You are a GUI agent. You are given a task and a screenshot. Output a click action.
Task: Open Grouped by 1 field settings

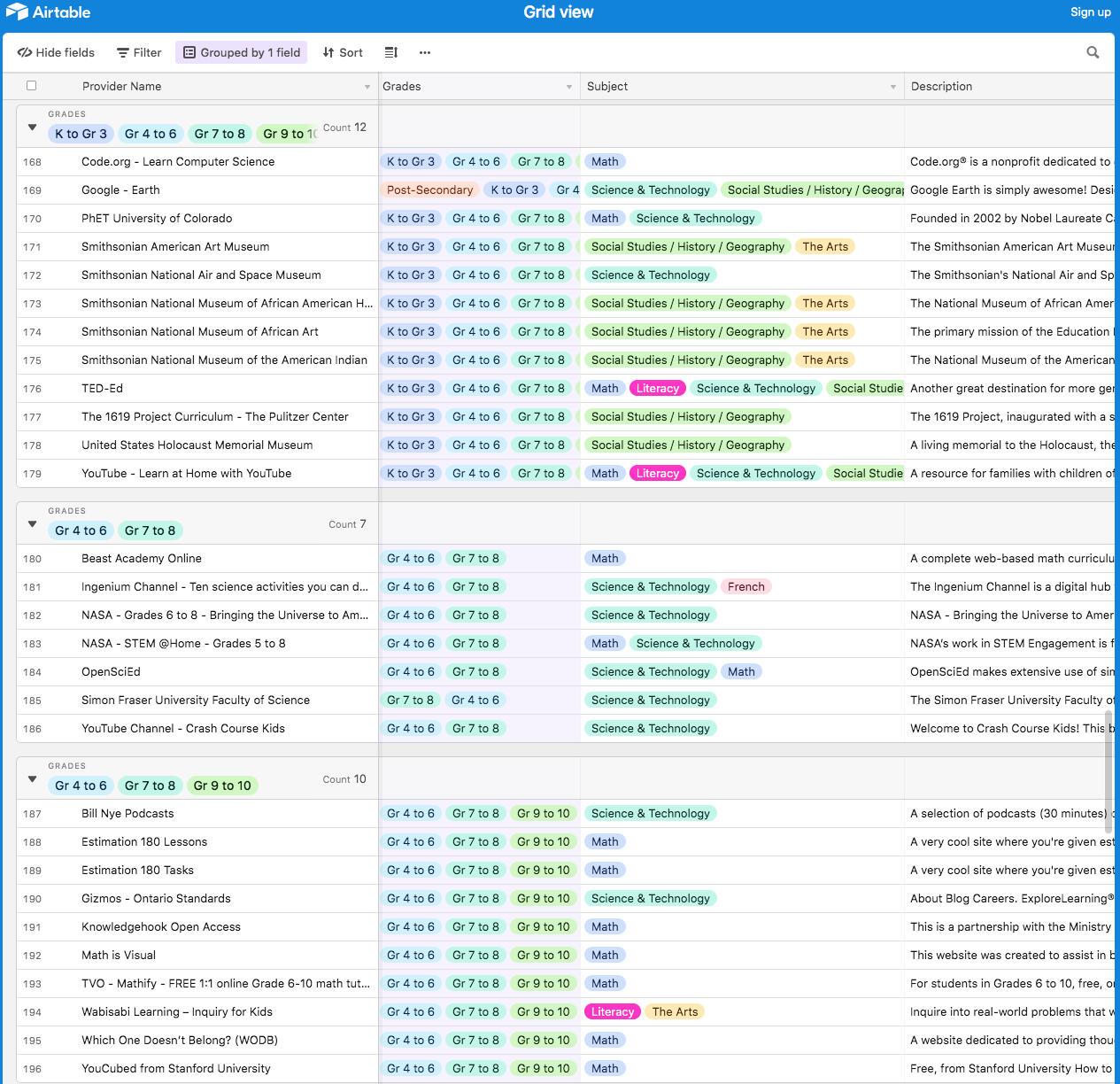tap(242, 52)
